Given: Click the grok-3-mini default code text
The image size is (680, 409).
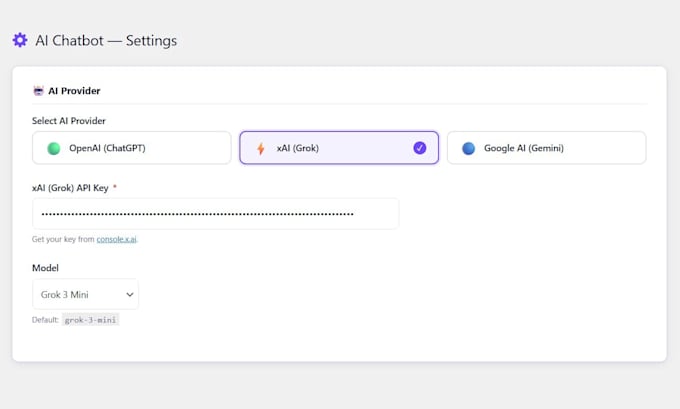Looking at the screenshot, I should 90,320.
